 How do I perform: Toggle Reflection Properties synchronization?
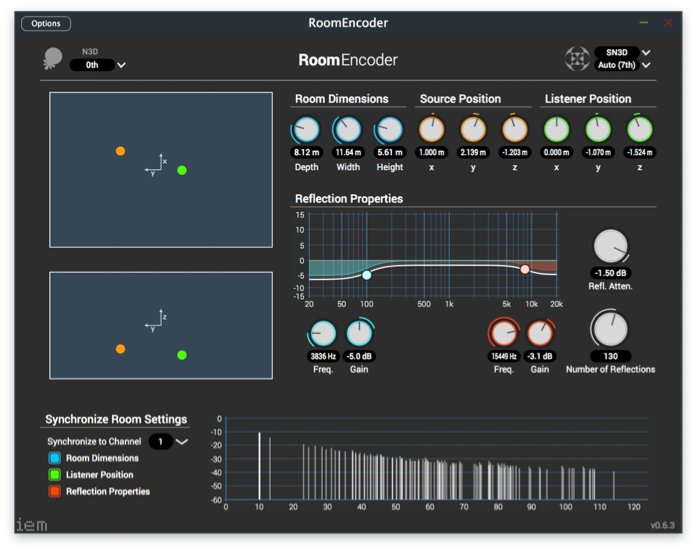coord(55,491)
